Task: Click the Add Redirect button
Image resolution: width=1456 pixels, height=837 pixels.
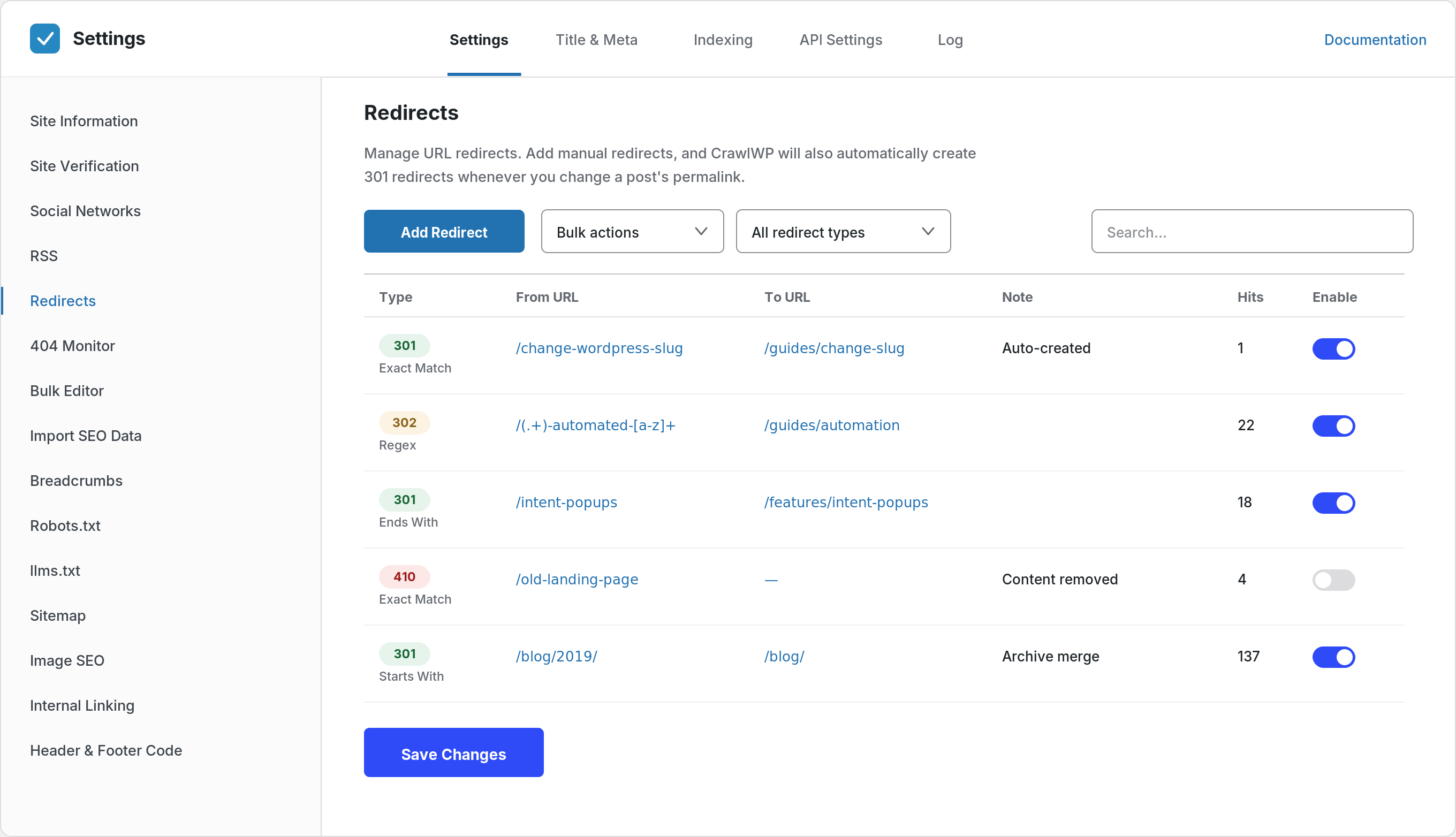Action: (x=444, y=232)
